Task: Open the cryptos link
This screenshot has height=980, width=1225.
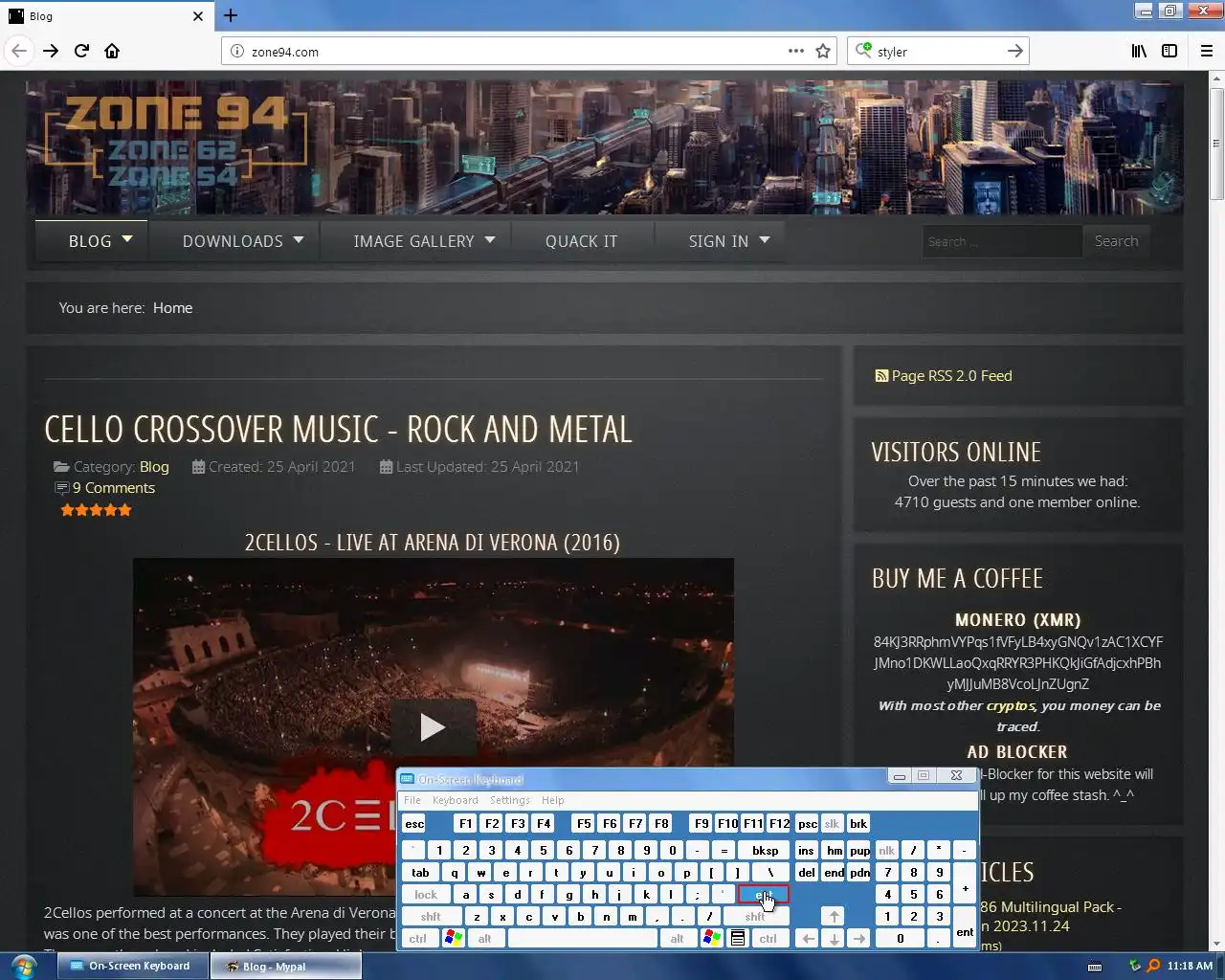Action: pyautogui.click(x=1011, y=705)
